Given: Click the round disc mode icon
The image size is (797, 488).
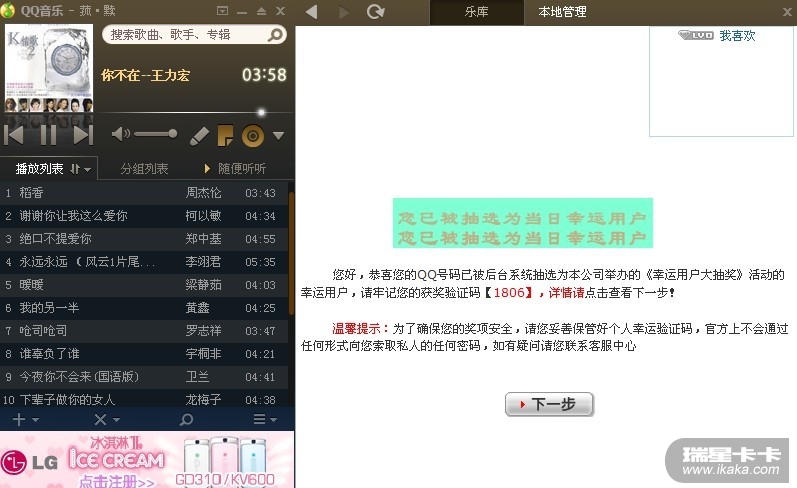Looking at the screenshot, I should [253, 136].
